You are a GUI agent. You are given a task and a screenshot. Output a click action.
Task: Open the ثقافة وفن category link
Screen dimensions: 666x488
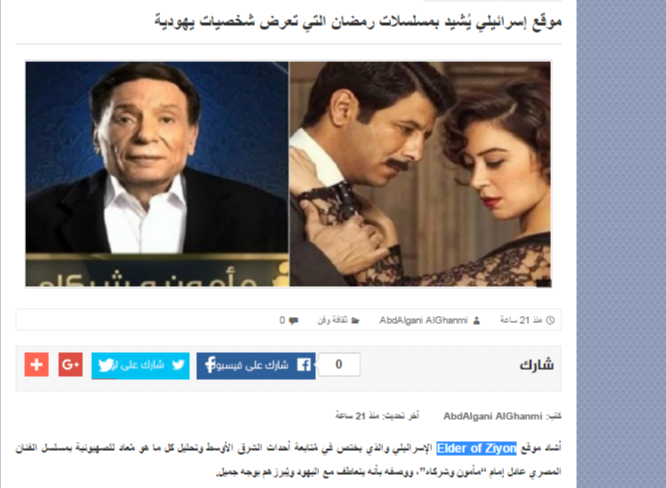[333, 320]
